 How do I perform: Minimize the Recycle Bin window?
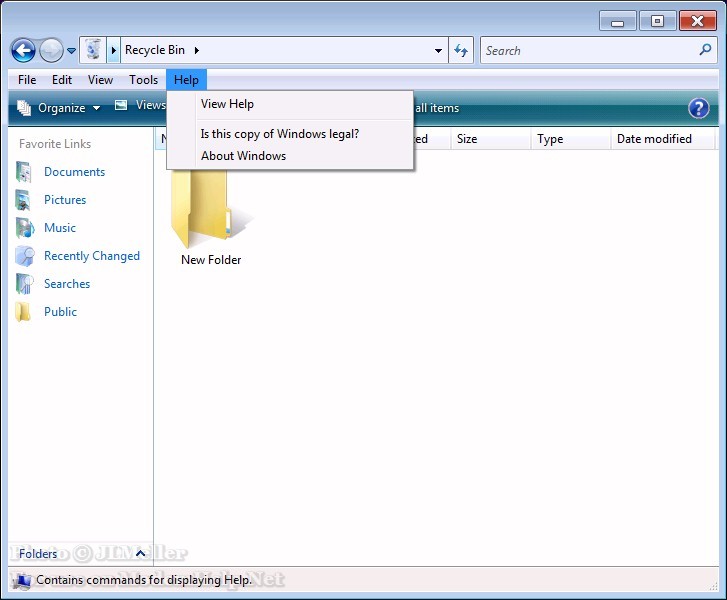coord(617,22)
